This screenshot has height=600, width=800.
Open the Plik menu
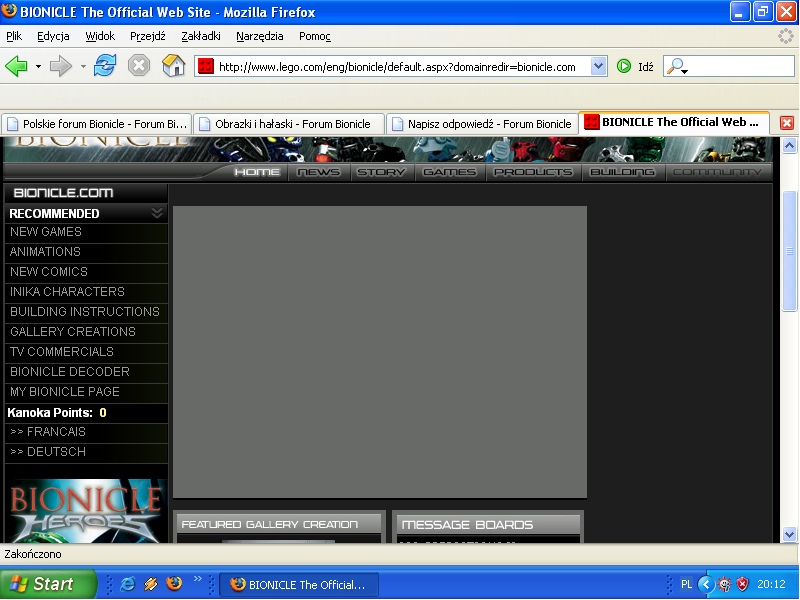[14, 36]
